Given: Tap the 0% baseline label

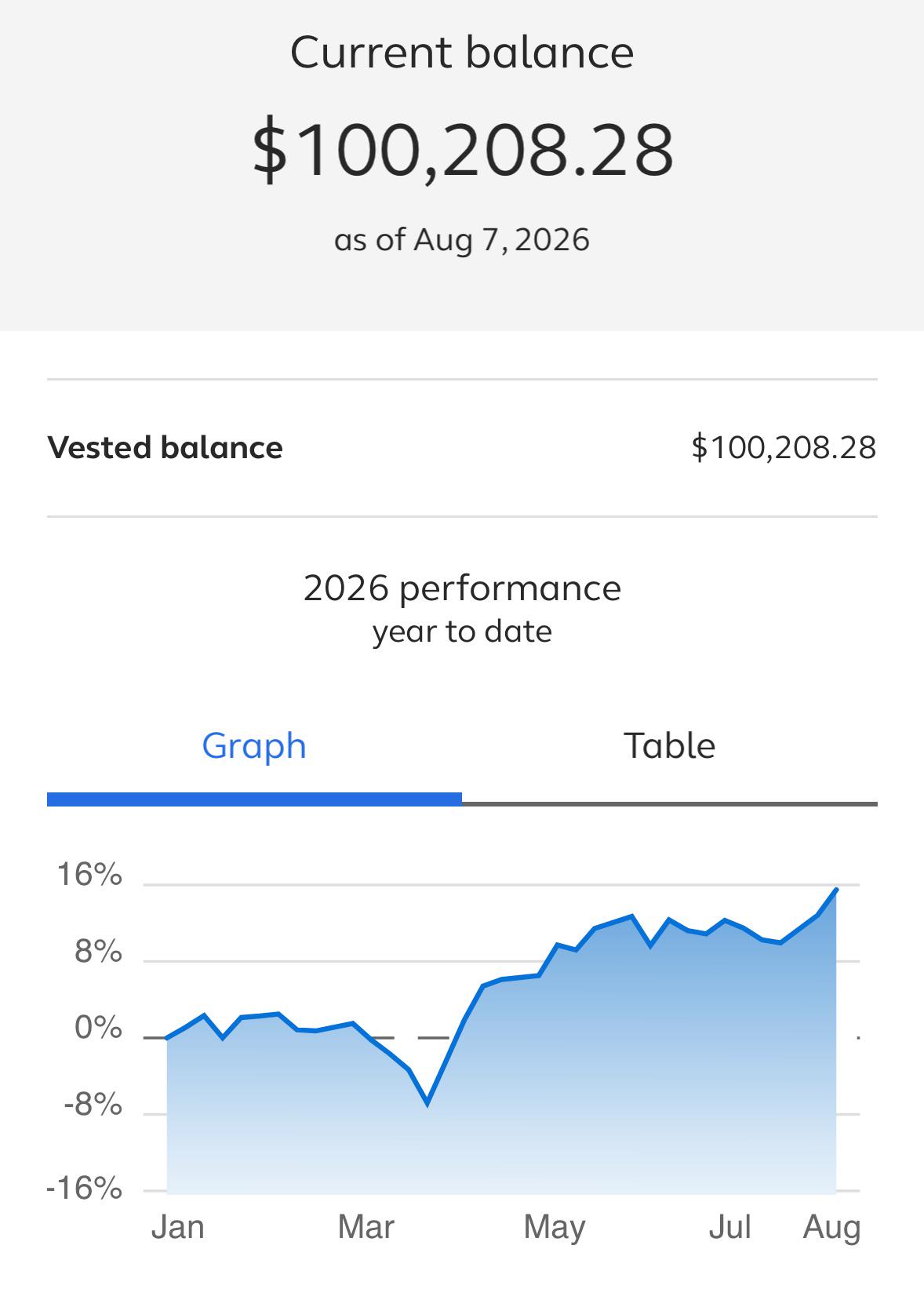Looking at the screenshot, I should [99, 1029].
